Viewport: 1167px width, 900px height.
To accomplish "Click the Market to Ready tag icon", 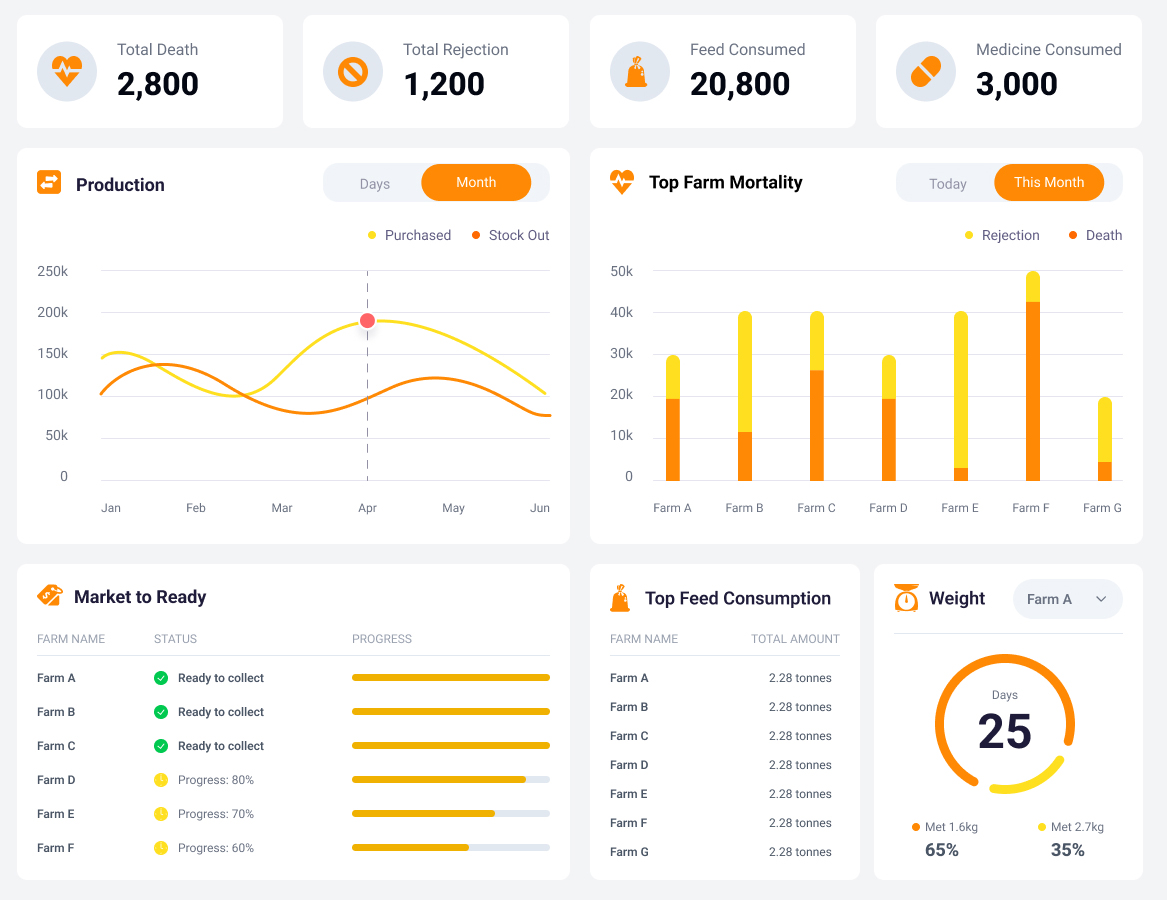I will pyautogui.click(x=50, y=596).
